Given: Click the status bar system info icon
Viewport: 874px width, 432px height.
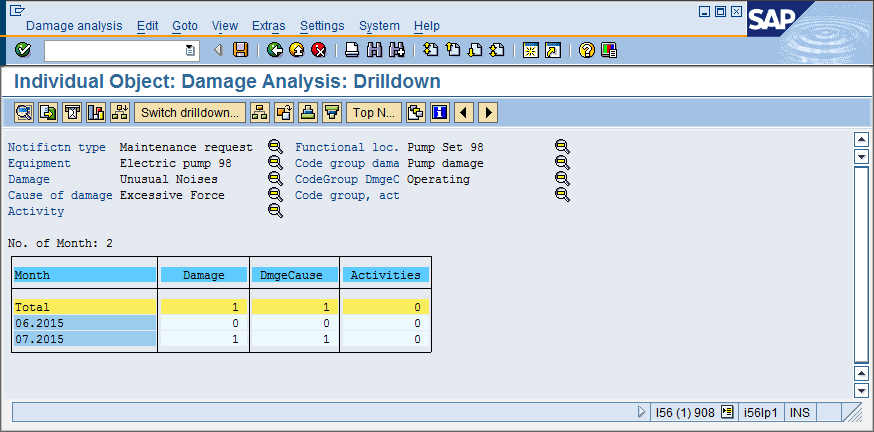Looking at the screenshot, I should point(726,412).
